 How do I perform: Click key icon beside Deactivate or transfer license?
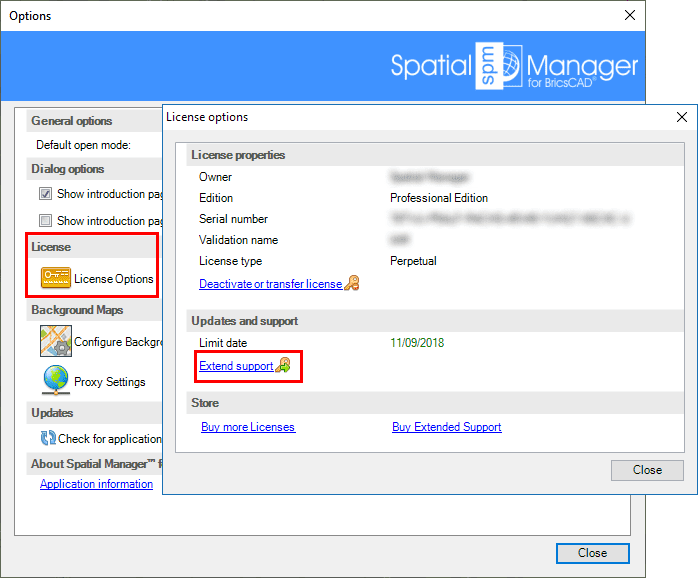click(x=351, y=284)
